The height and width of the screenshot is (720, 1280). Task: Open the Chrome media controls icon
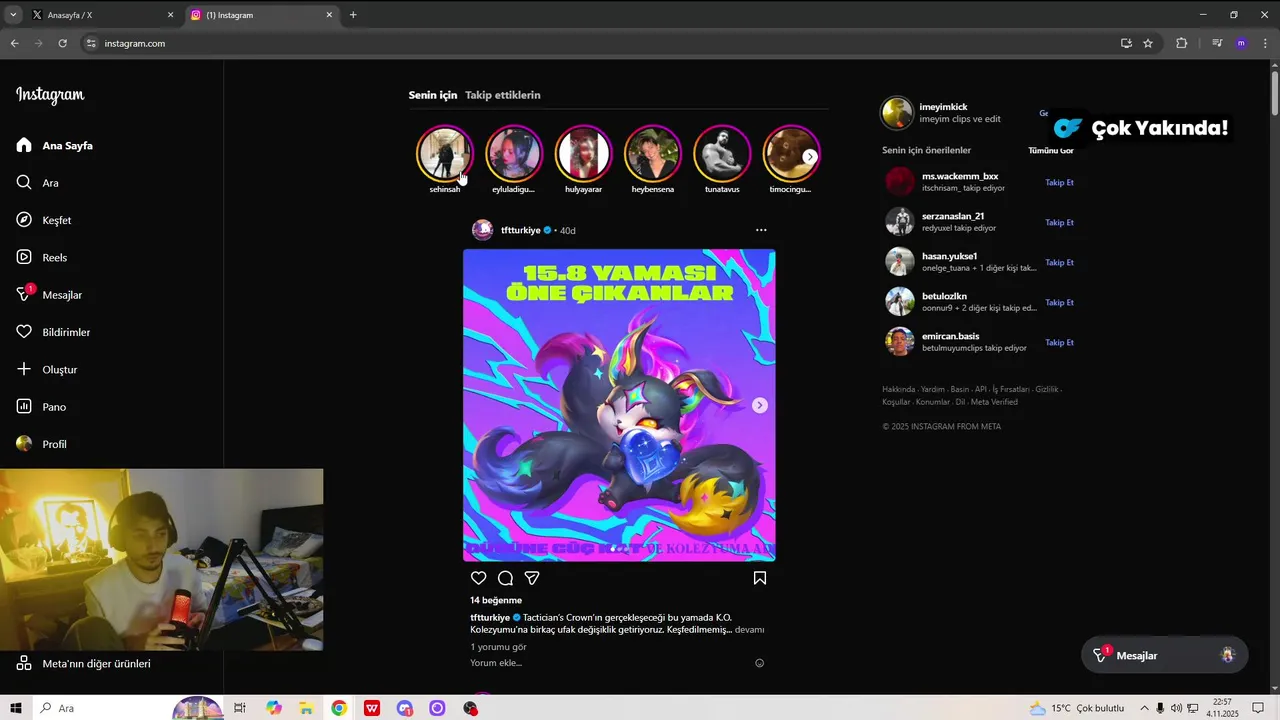click(x=1217, y=43)
